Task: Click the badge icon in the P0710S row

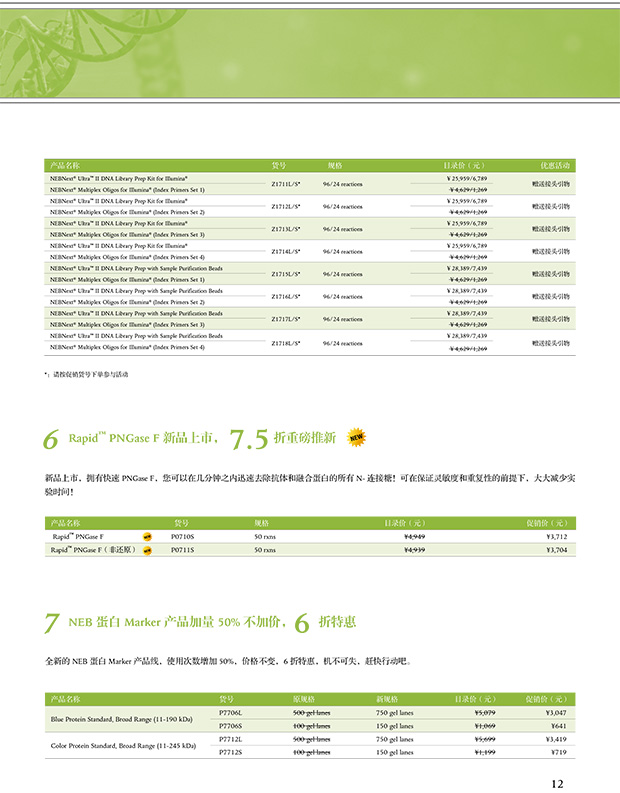Action: pyautogui.click(x=147, y=537)
